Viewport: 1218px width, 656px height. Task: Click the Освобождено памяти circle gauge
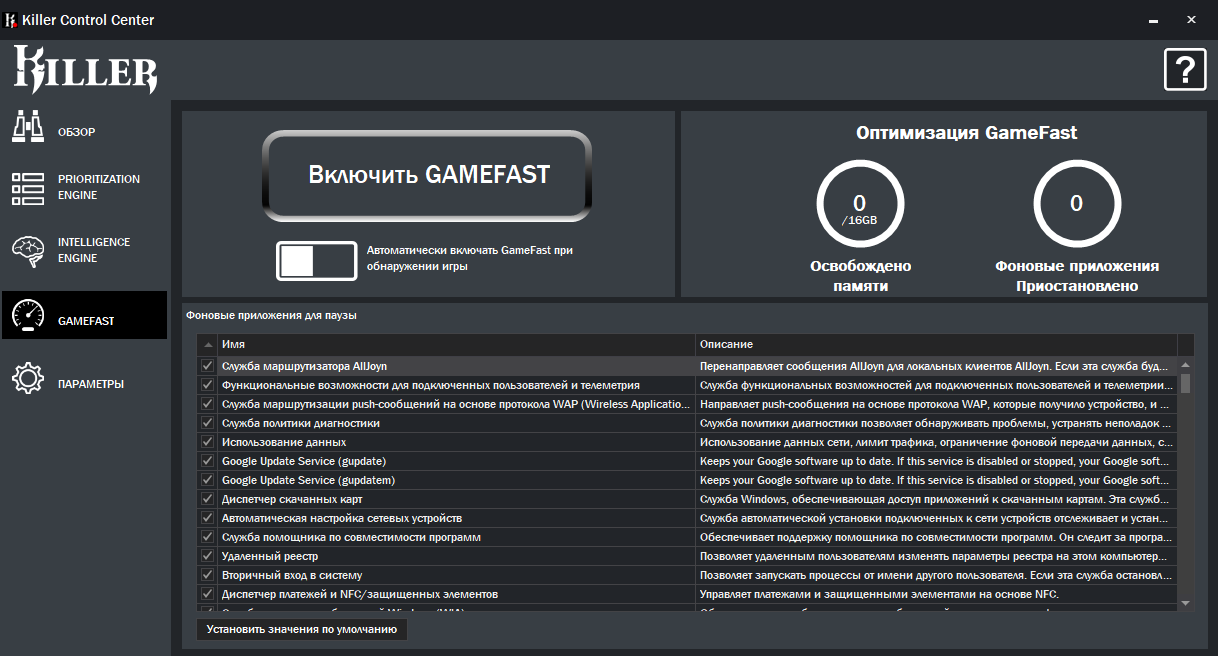(860, 205)
